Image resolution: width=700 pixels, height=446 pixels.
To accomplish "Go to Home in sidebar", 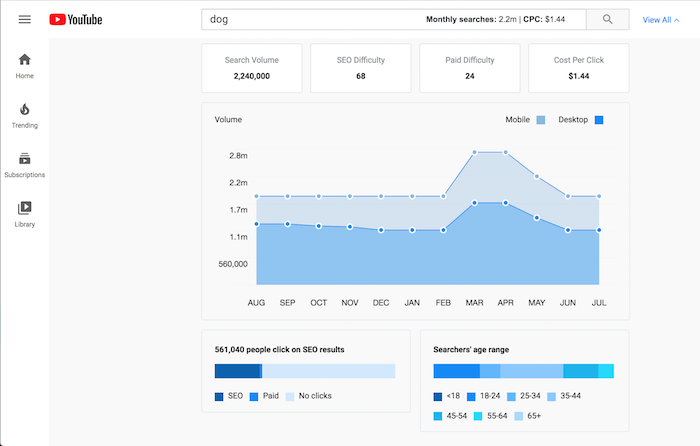I will click(x=25, y=66).
